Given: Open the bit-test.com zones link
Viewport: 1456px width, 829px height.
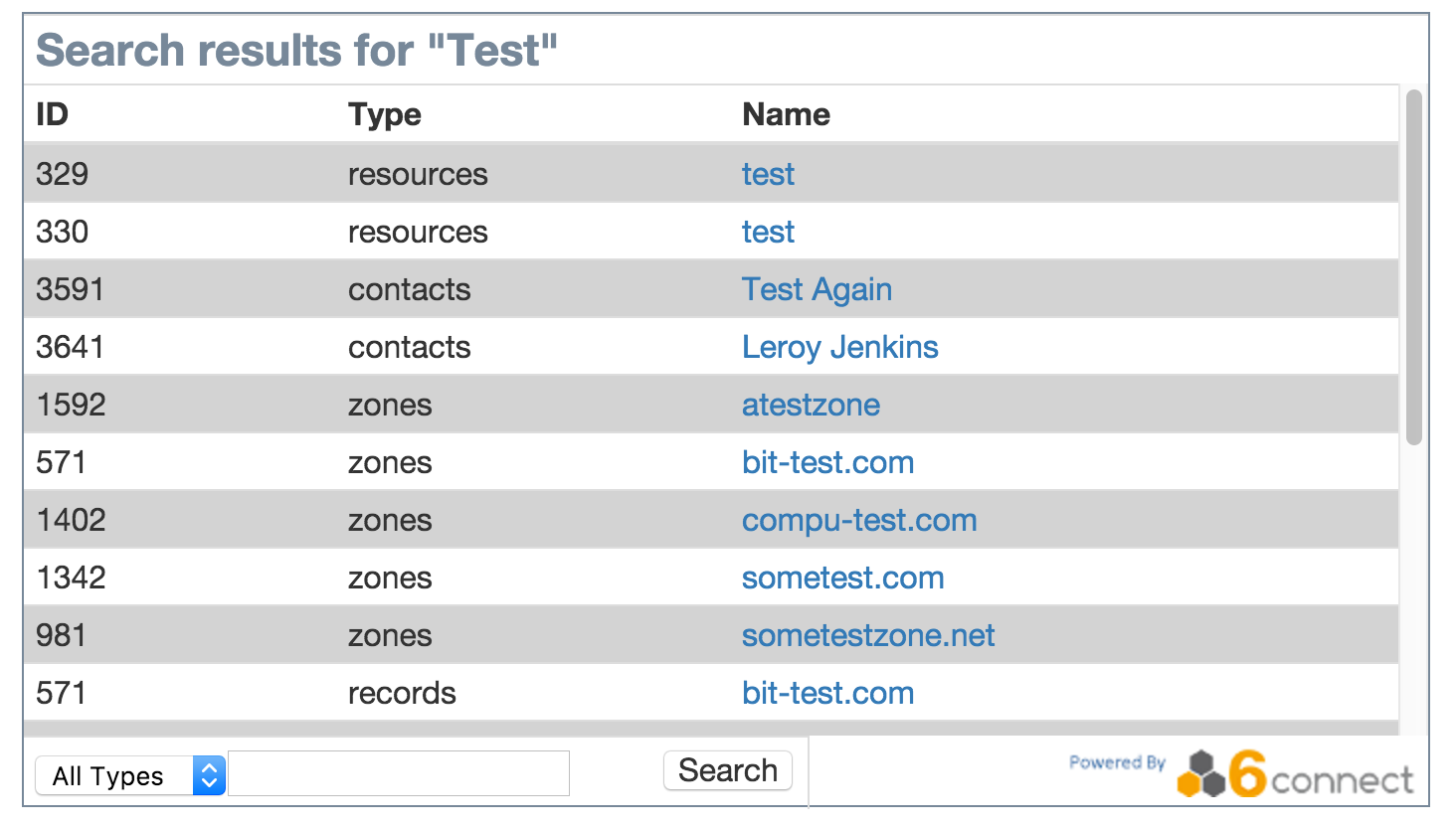Looking at the screenshot, I should [827, 462].
